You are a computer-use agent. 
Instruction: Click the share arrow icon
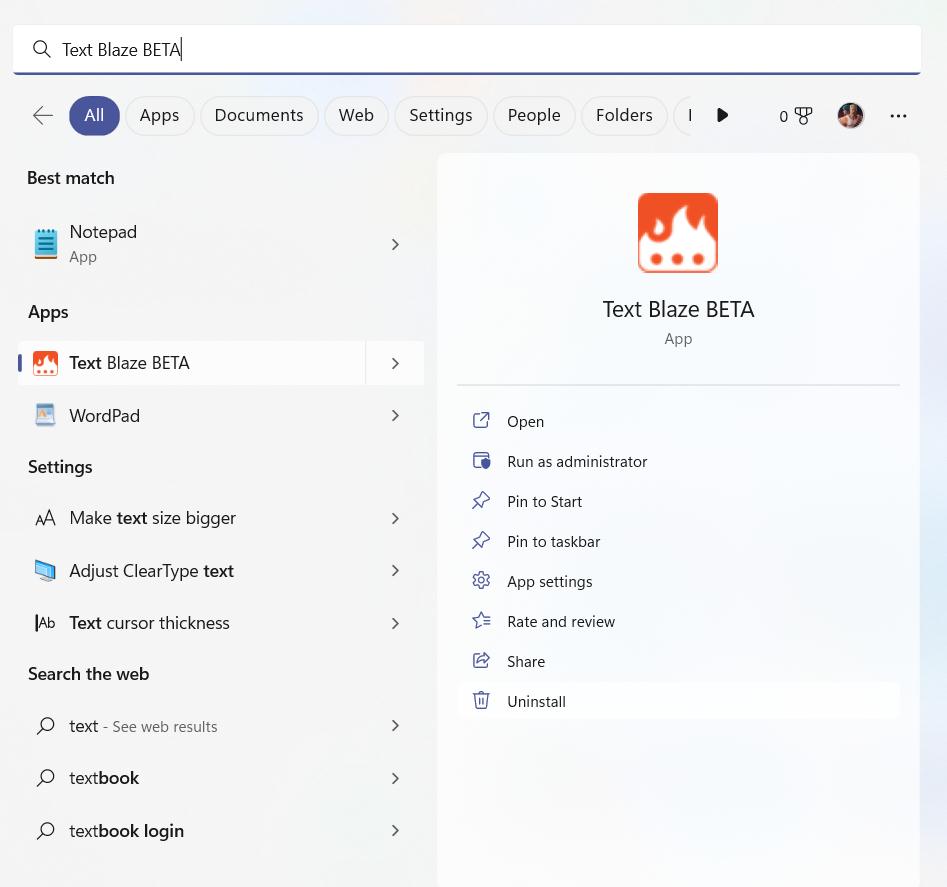[x=481, y=660]
